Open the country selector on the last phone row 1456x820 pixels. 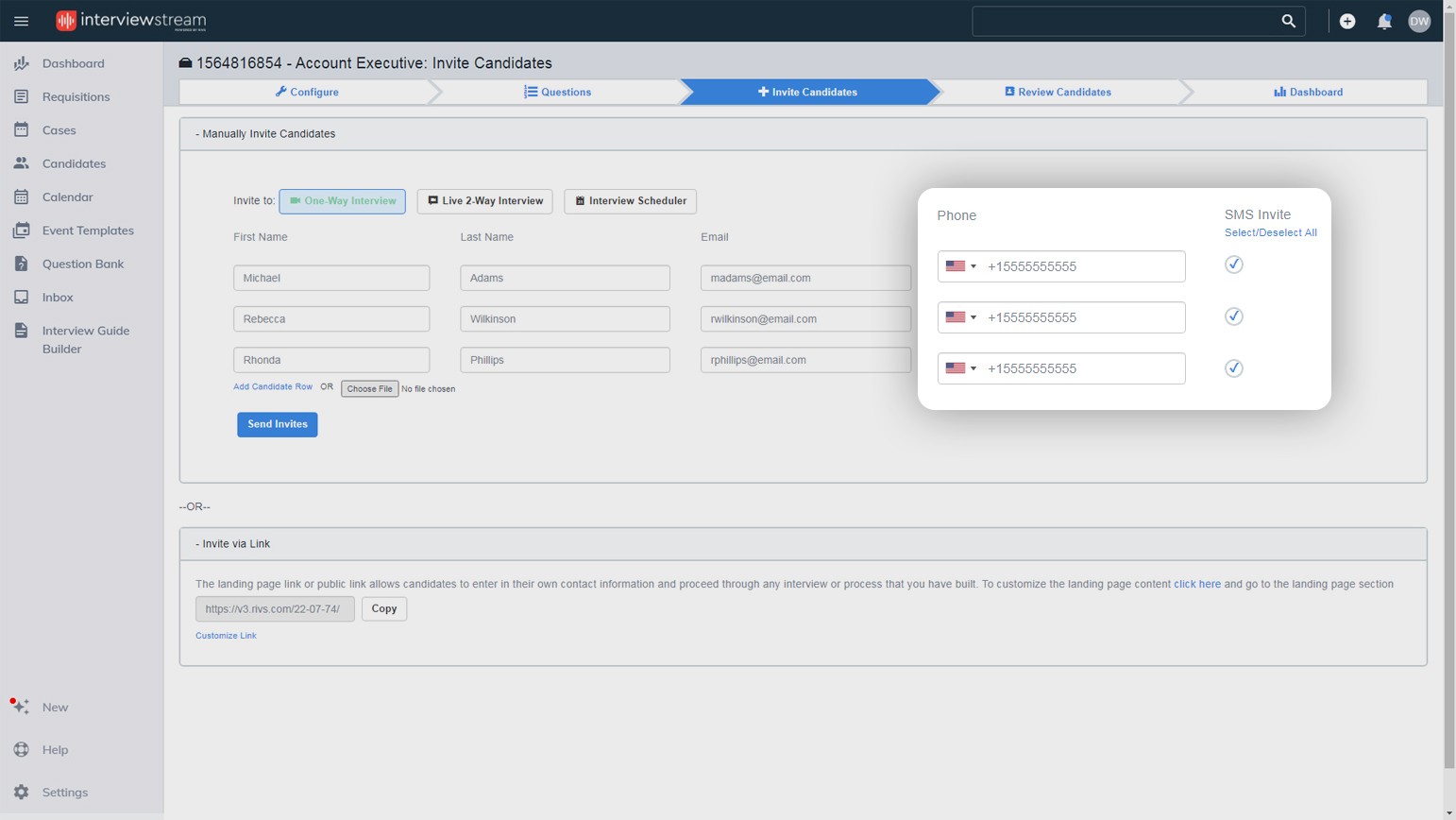pos(959,367)
